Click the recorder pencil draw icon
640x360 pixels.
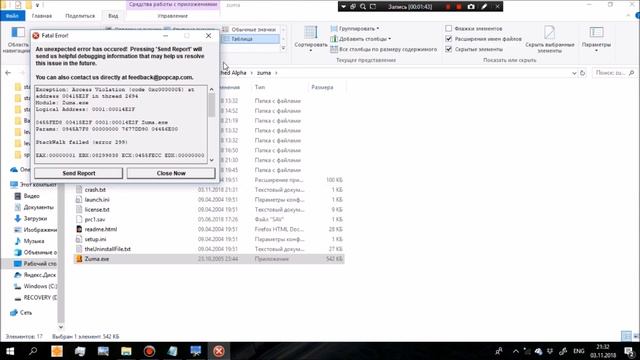coord(484,7)
